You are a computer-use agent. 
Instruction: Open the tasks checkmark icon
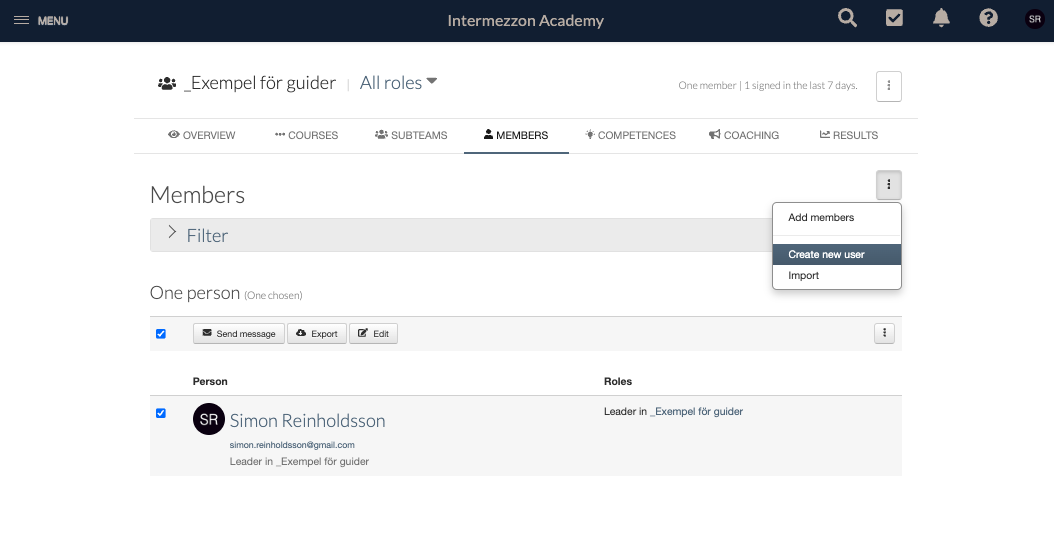pyautogui.click(x=894, y=18)
